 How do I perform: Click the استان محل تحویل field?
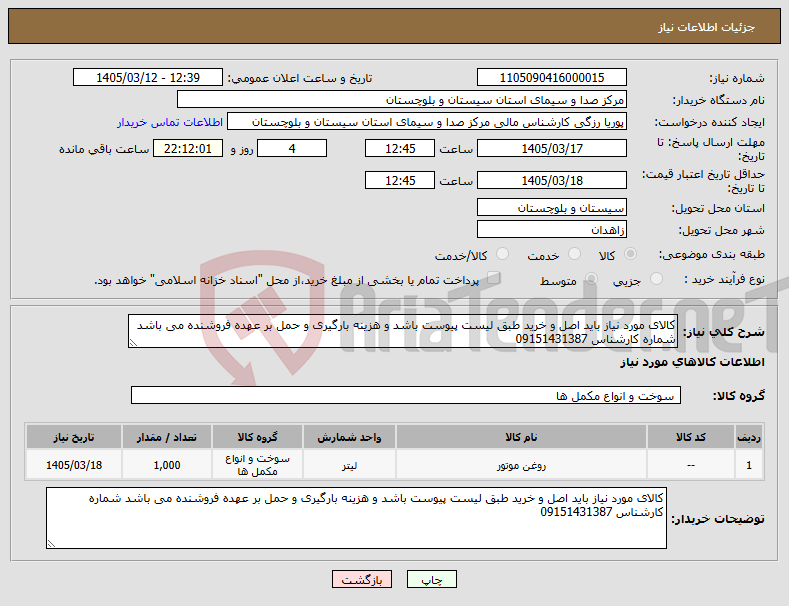(551, 207)
